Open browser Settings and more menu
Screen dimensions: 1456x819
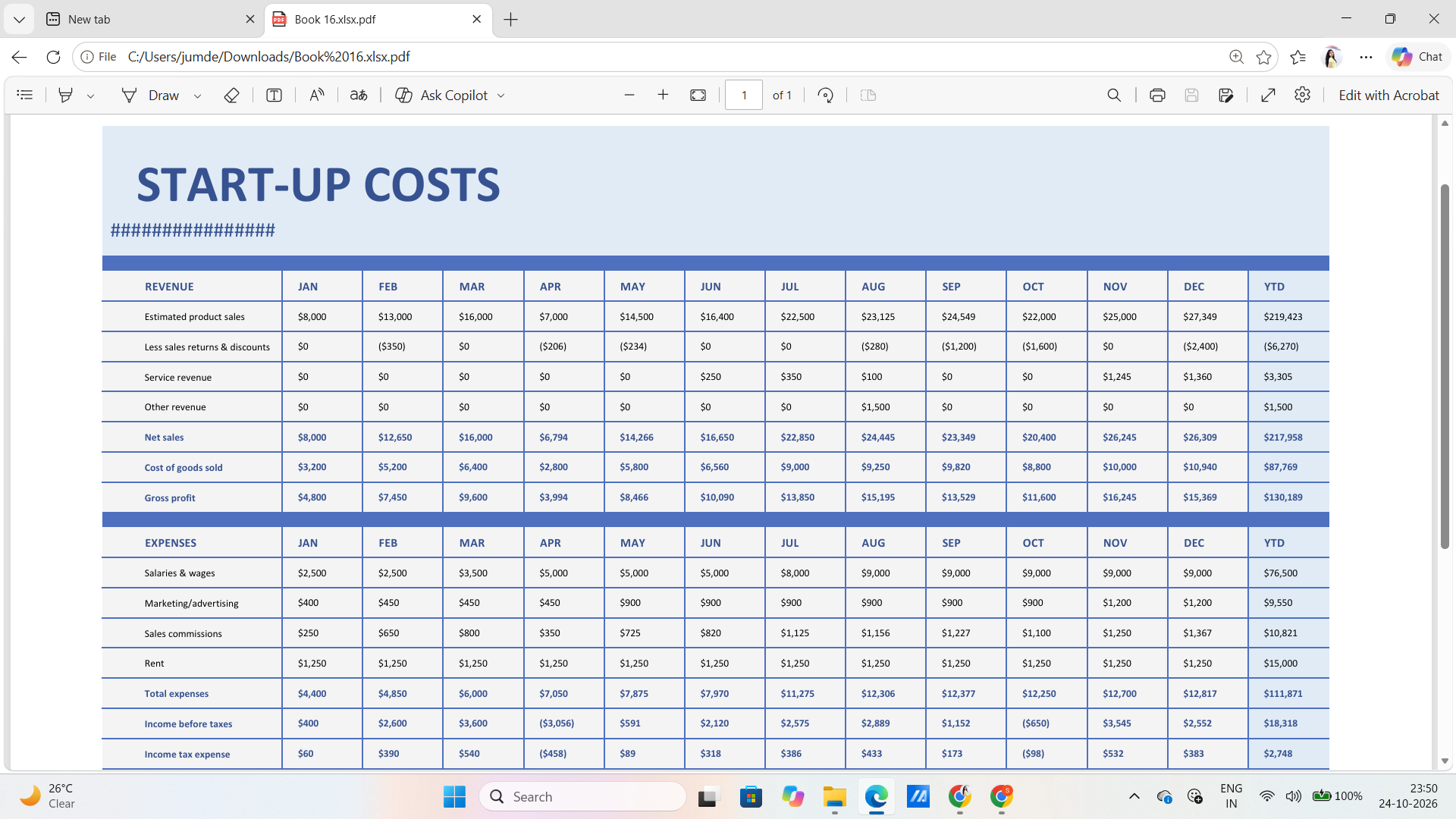(x=1366, y=57)
